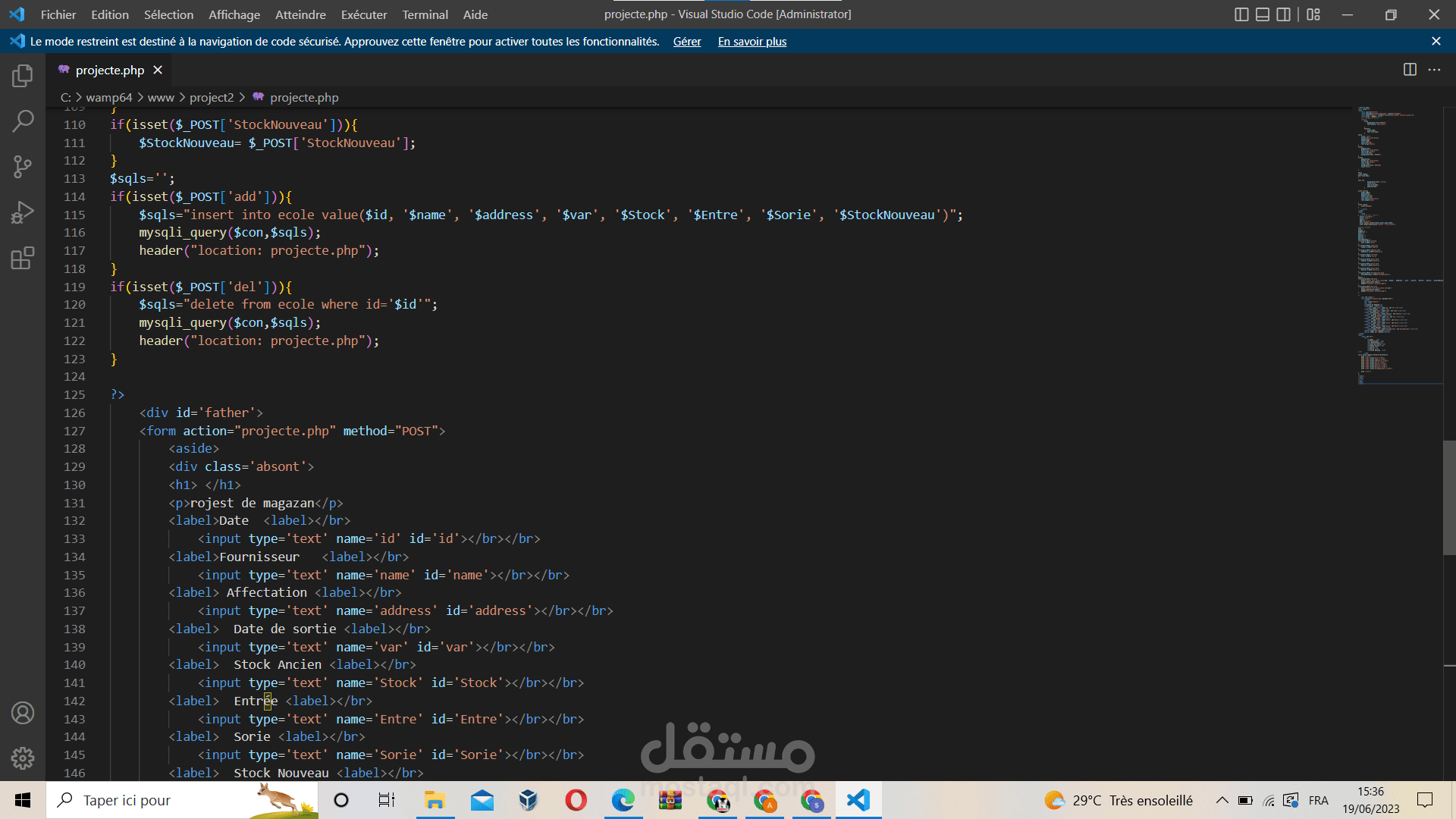Click the En savoir plus link
Screen dimensions: 1456x819
[x=752, y=42]
